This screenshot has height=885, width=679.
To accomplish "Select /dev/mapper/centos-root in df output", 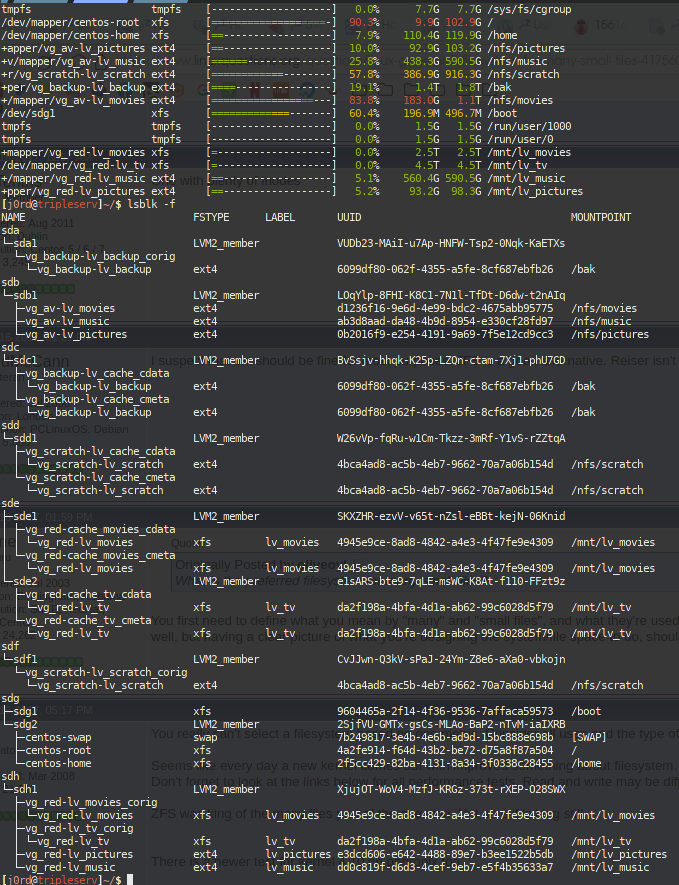I will (x=70, y=23).
